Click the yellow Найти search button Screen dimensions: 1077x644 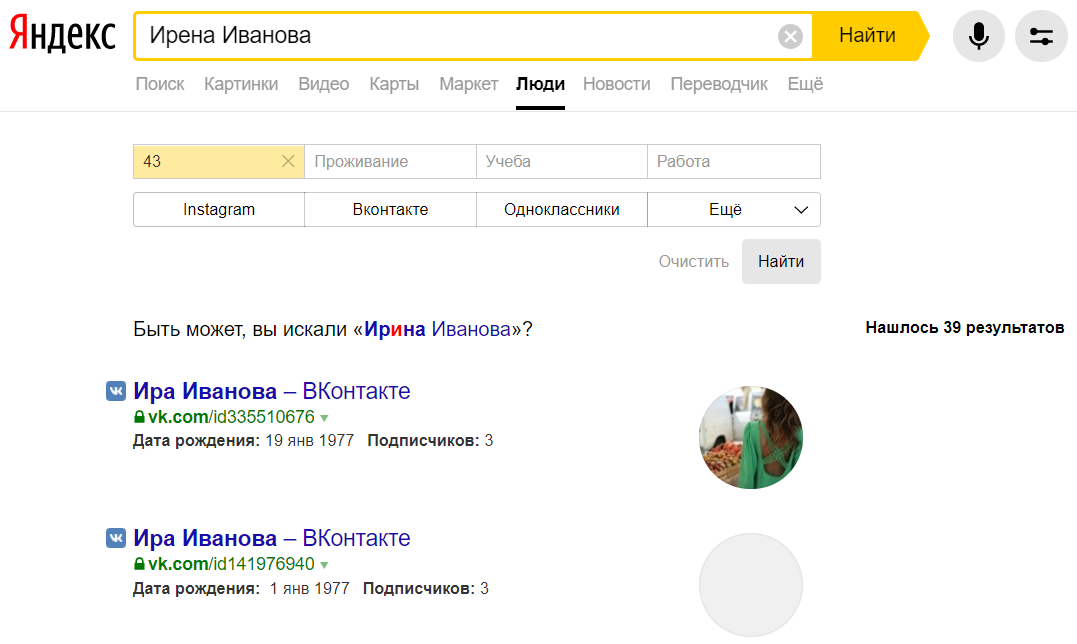pos(869,36)
